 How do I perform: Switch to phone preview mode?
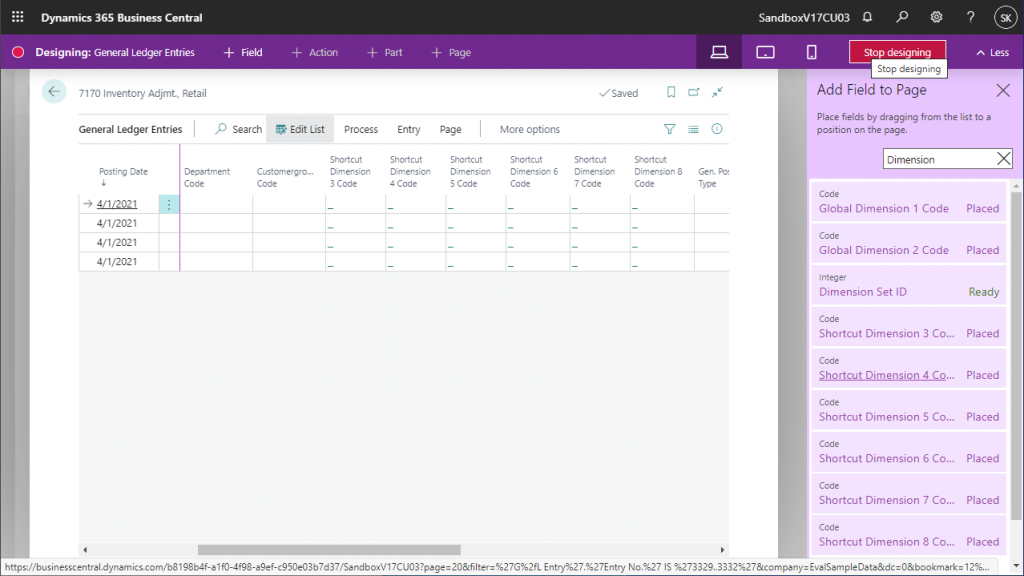point(811,52)
